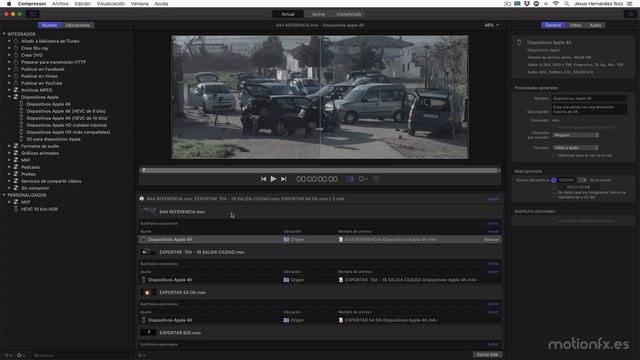Open the Vídeo tab in the inspector

576,25
